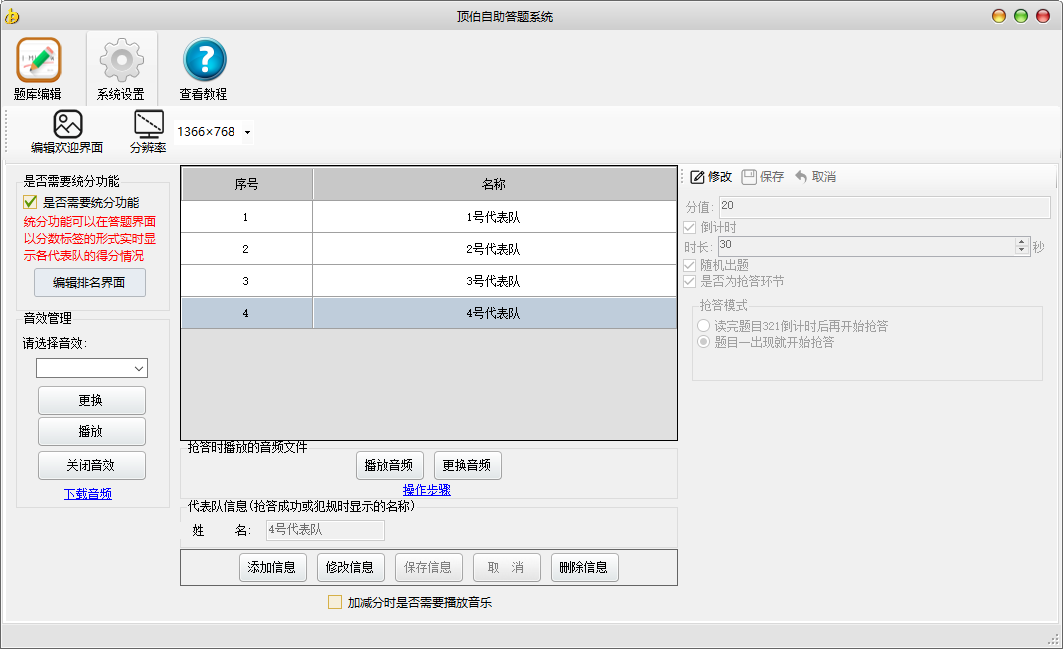Click the 分辨率 monitor icon
The width and height of the screenshot is (1063, 649).
coord(148,124)
